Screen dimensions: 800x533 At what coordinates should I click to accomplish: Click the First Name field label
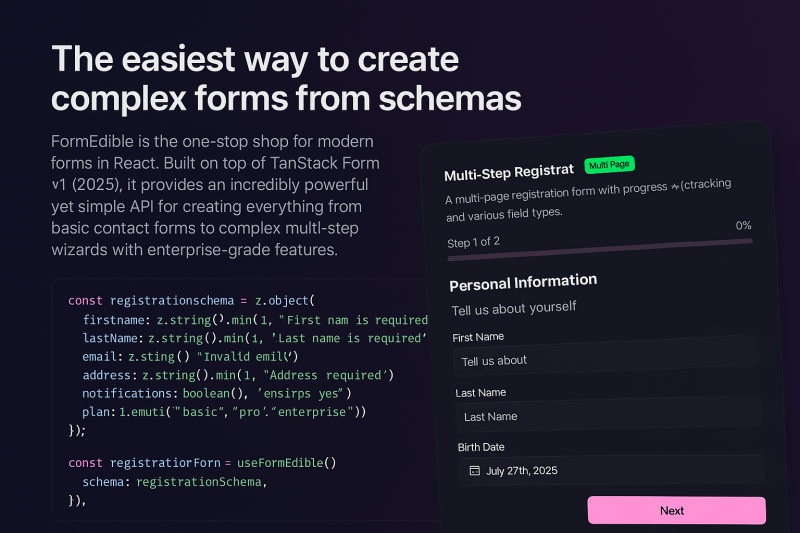click(478, 337)
